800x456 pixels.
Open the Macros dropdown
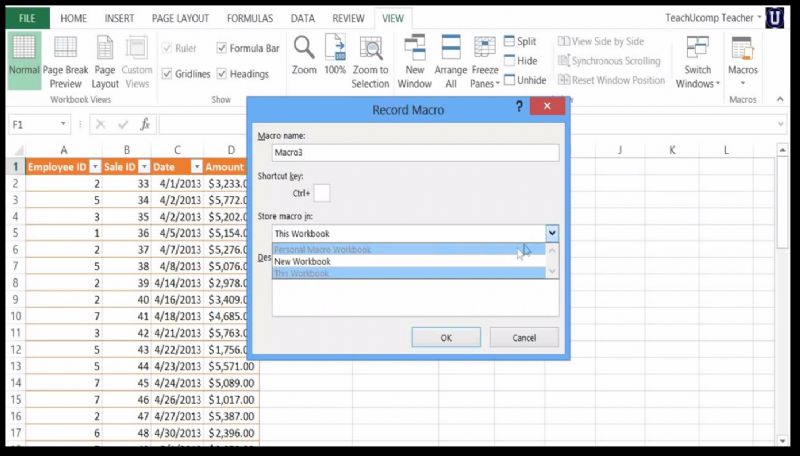[x=742, y=62]
